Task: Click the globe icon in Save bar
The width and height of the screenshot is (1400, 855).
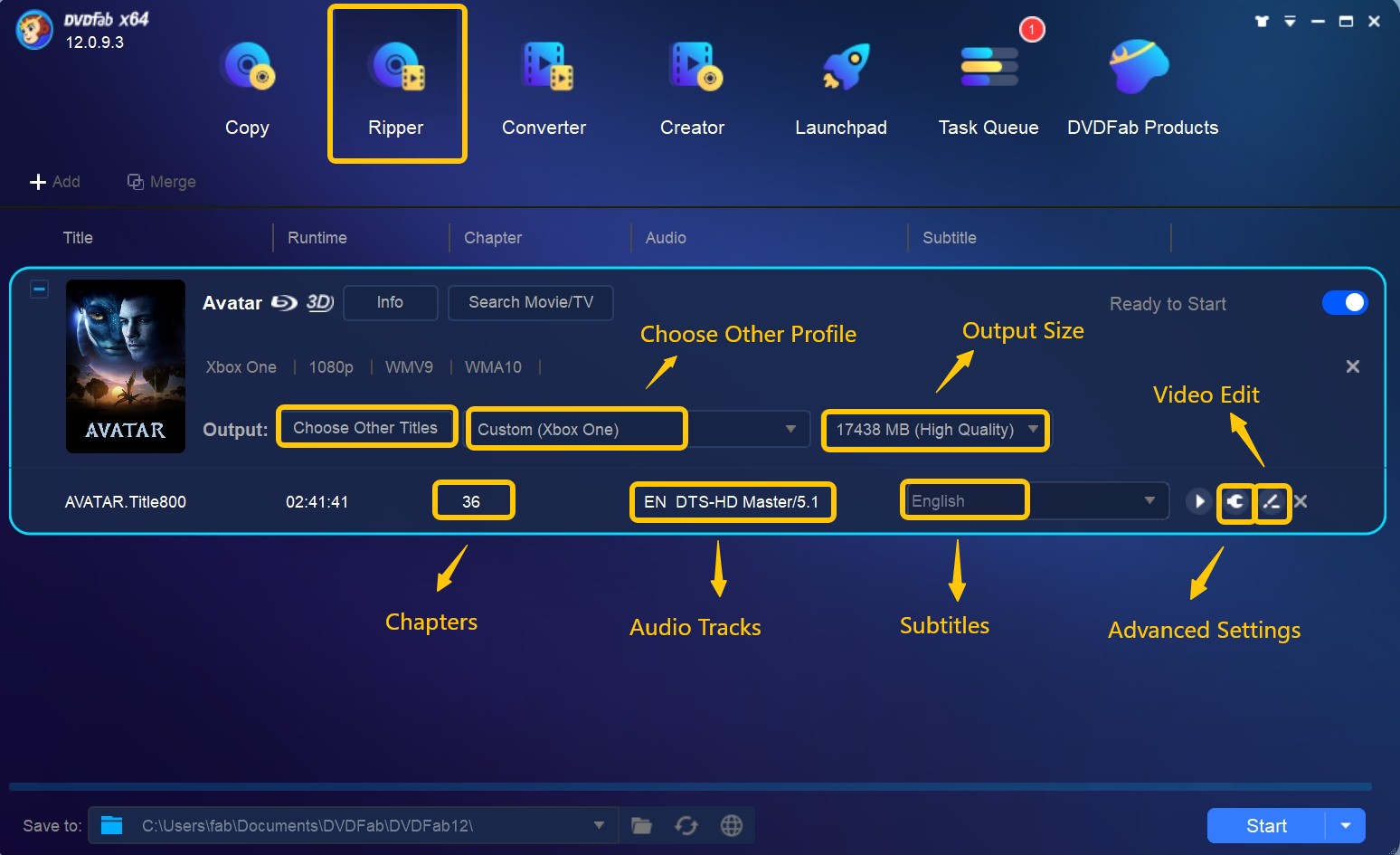Action: pyautogui.click(x=731, y=825)
